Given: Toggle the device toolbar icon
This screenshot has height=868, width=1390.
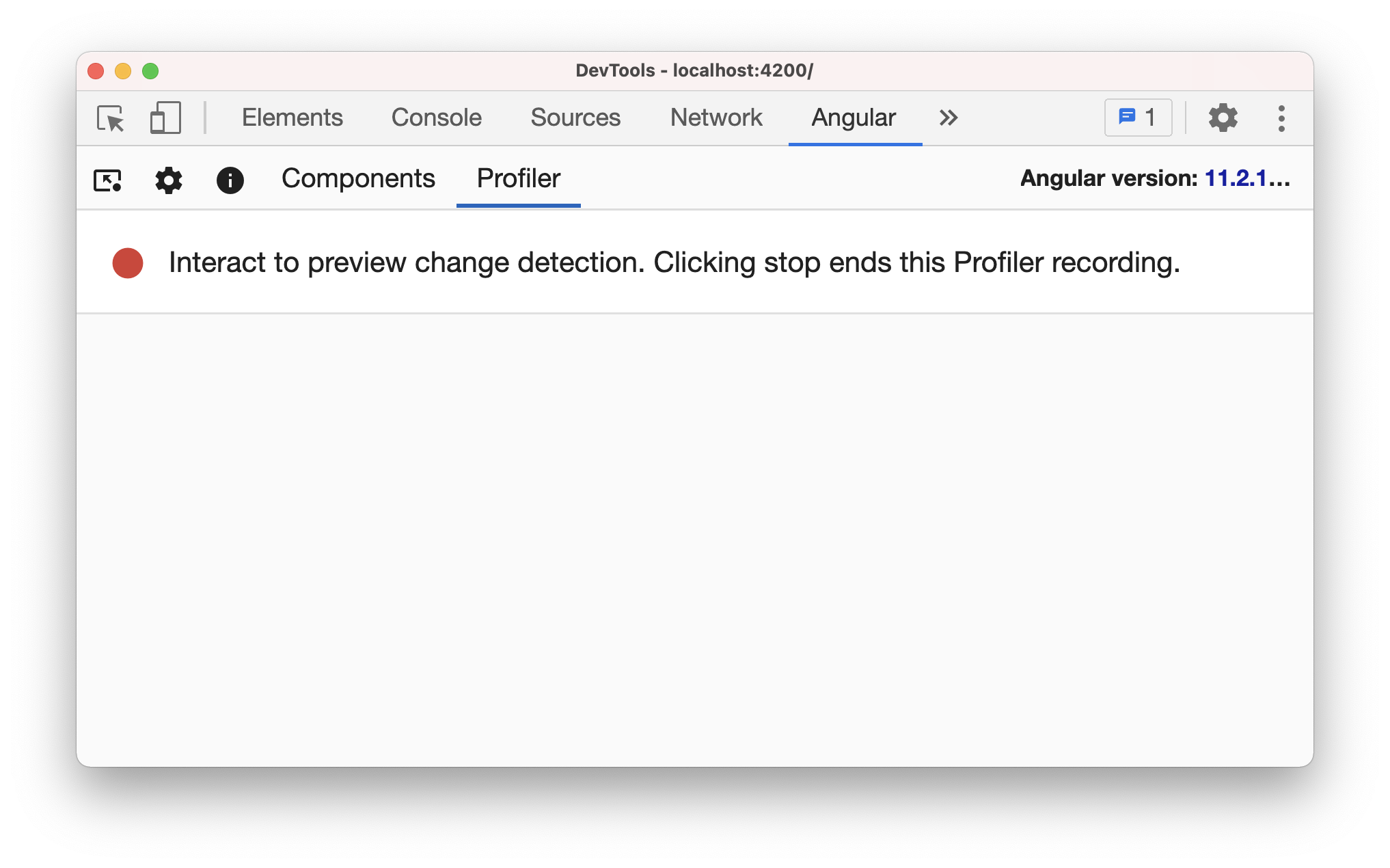Looking at the screenshot, I should pos(165,118).
